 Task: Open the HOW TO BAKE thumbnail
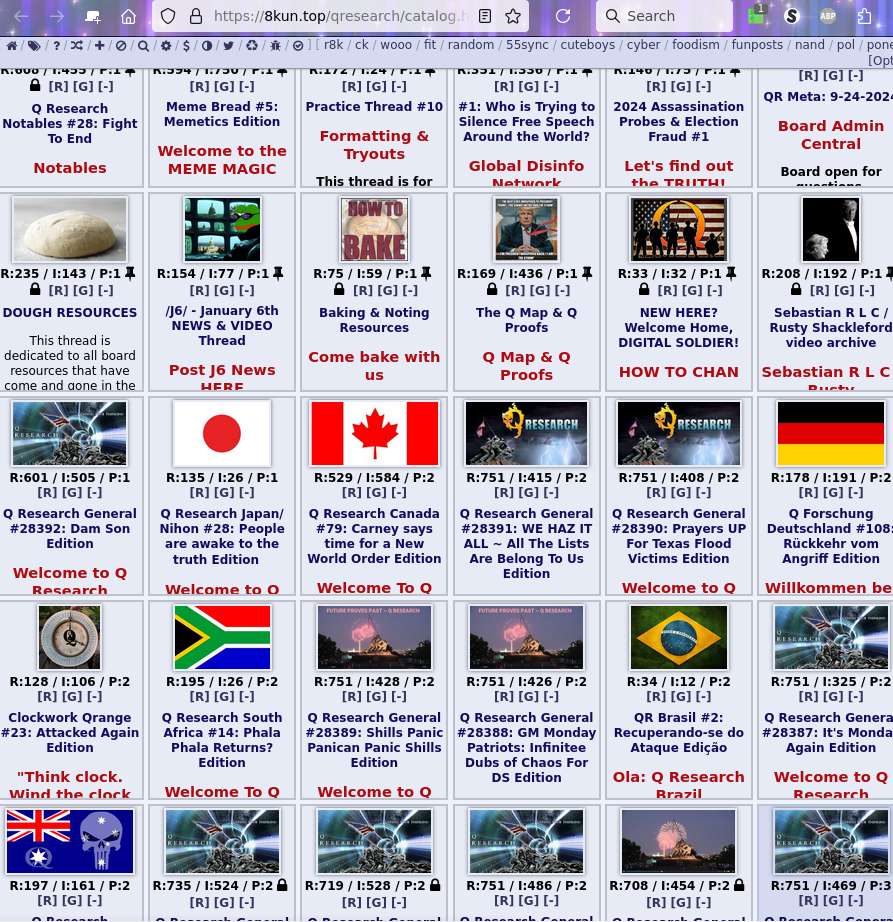pos(374,229)
